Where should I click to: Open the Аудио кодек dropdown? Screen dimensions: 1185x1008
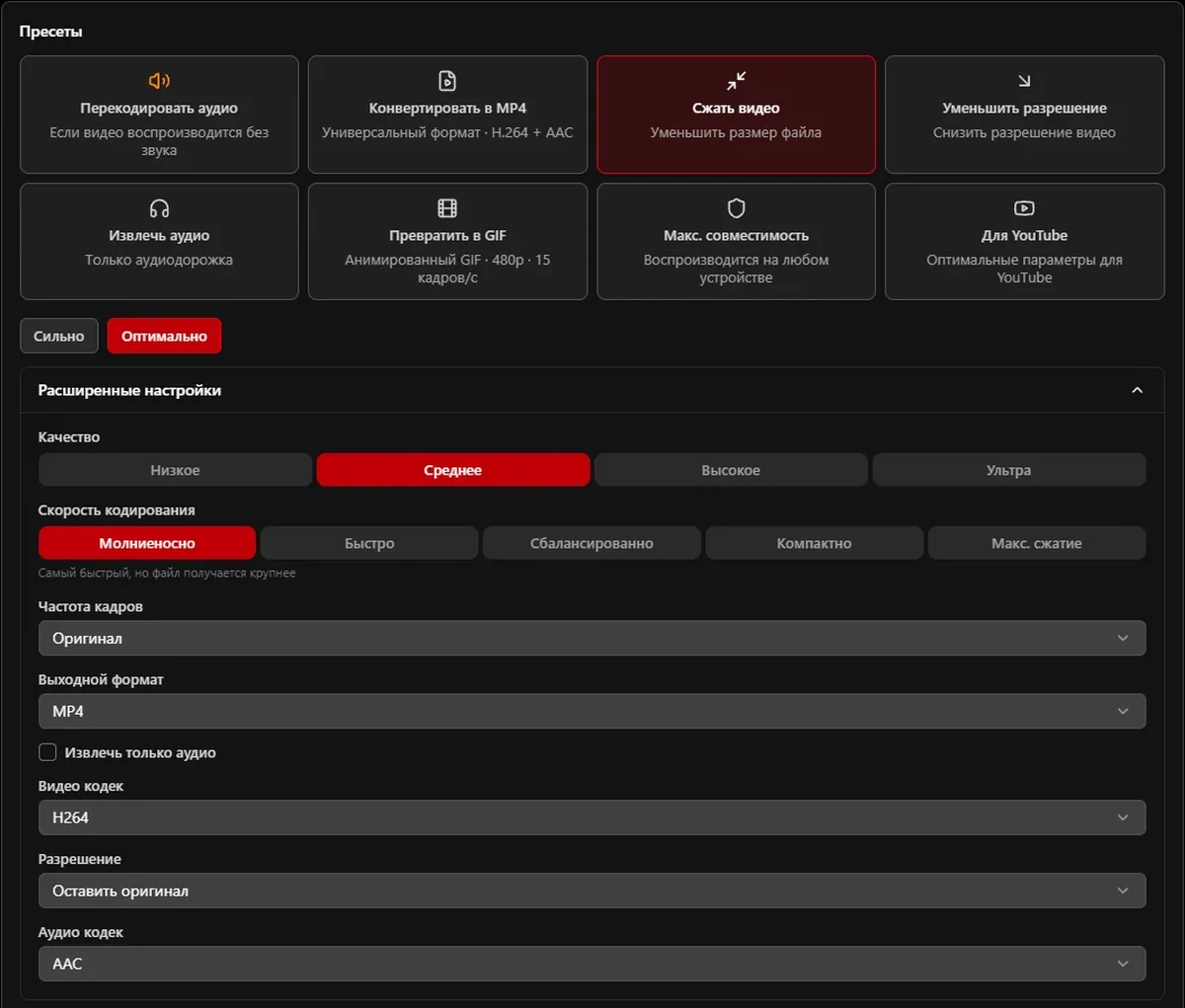coord(592,964)
